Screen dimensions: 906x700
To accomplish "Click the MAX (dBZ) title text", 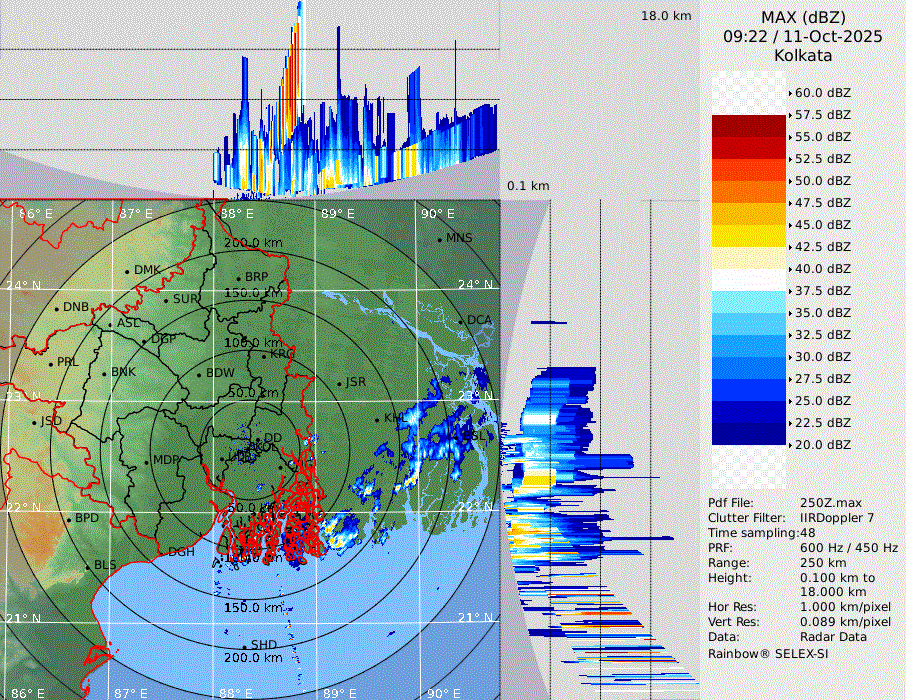I will pos(803,17).
